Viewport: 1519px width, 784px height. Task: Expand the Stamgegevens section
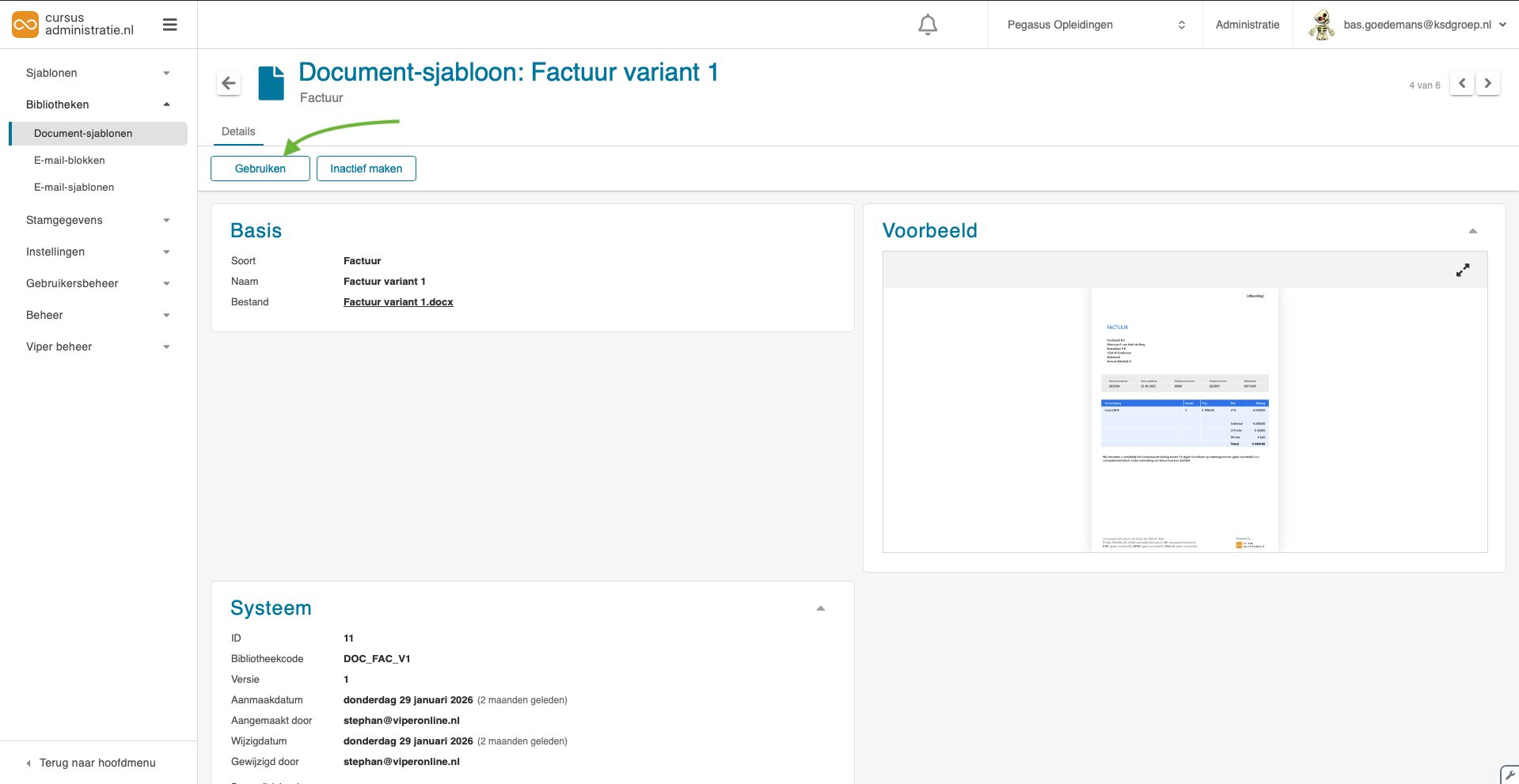coord(98,220)
